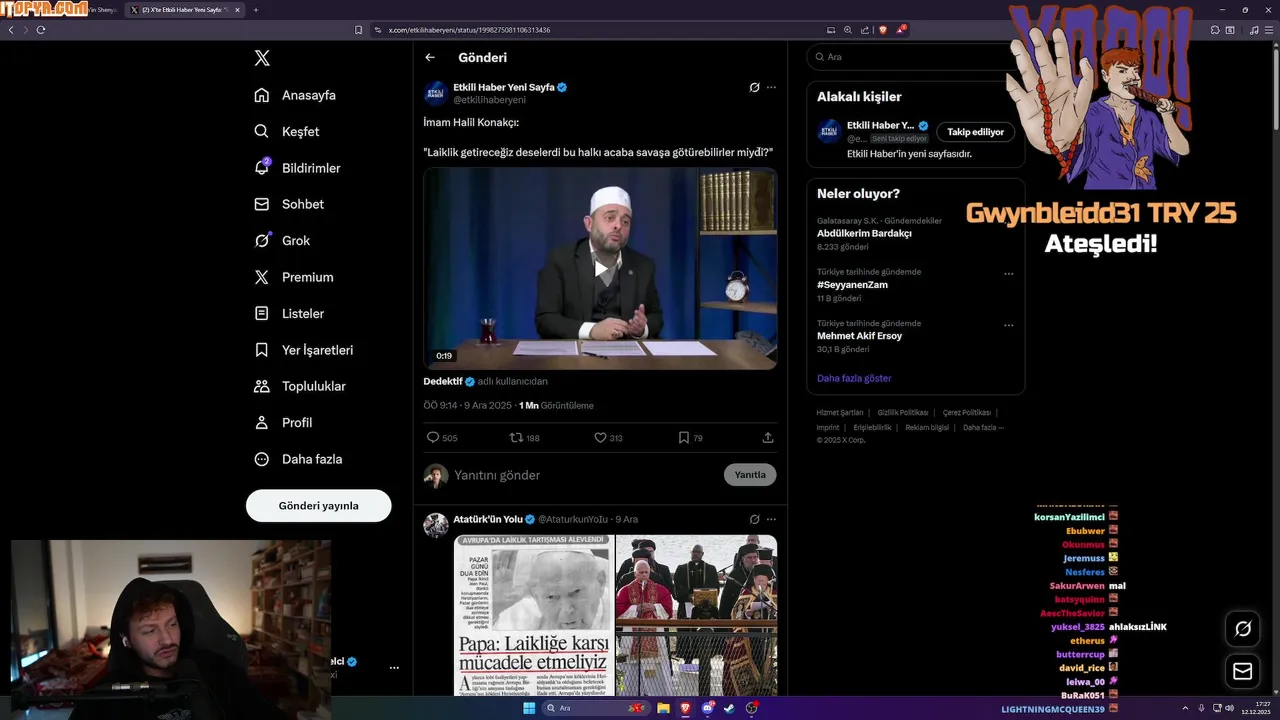Share the main post
The height and width of the screenshot is (720, 1280).
(x=768, y=437)
